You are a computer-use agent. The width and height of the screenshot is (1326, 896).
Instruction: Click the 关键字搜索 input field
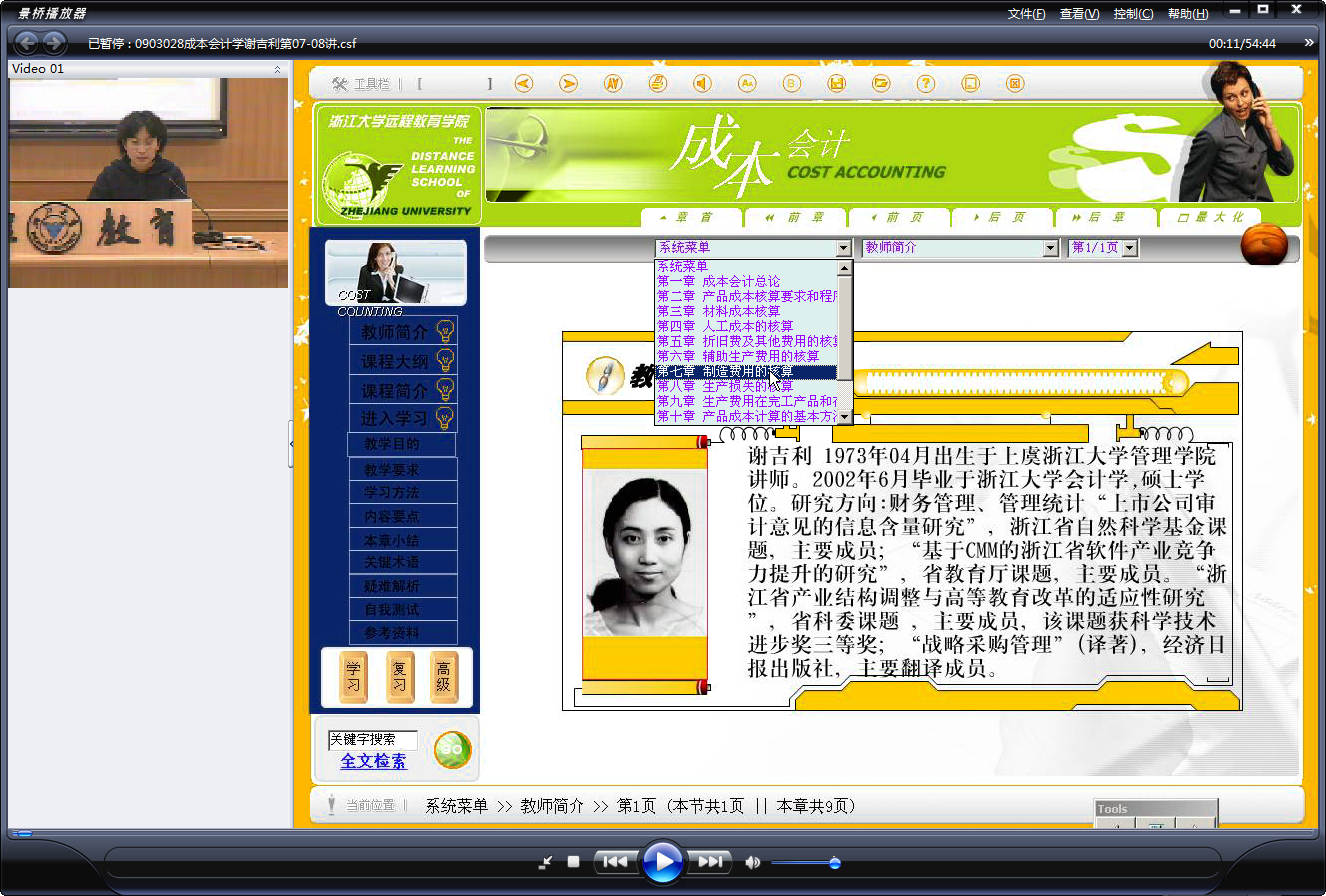(x=373, y=740)
